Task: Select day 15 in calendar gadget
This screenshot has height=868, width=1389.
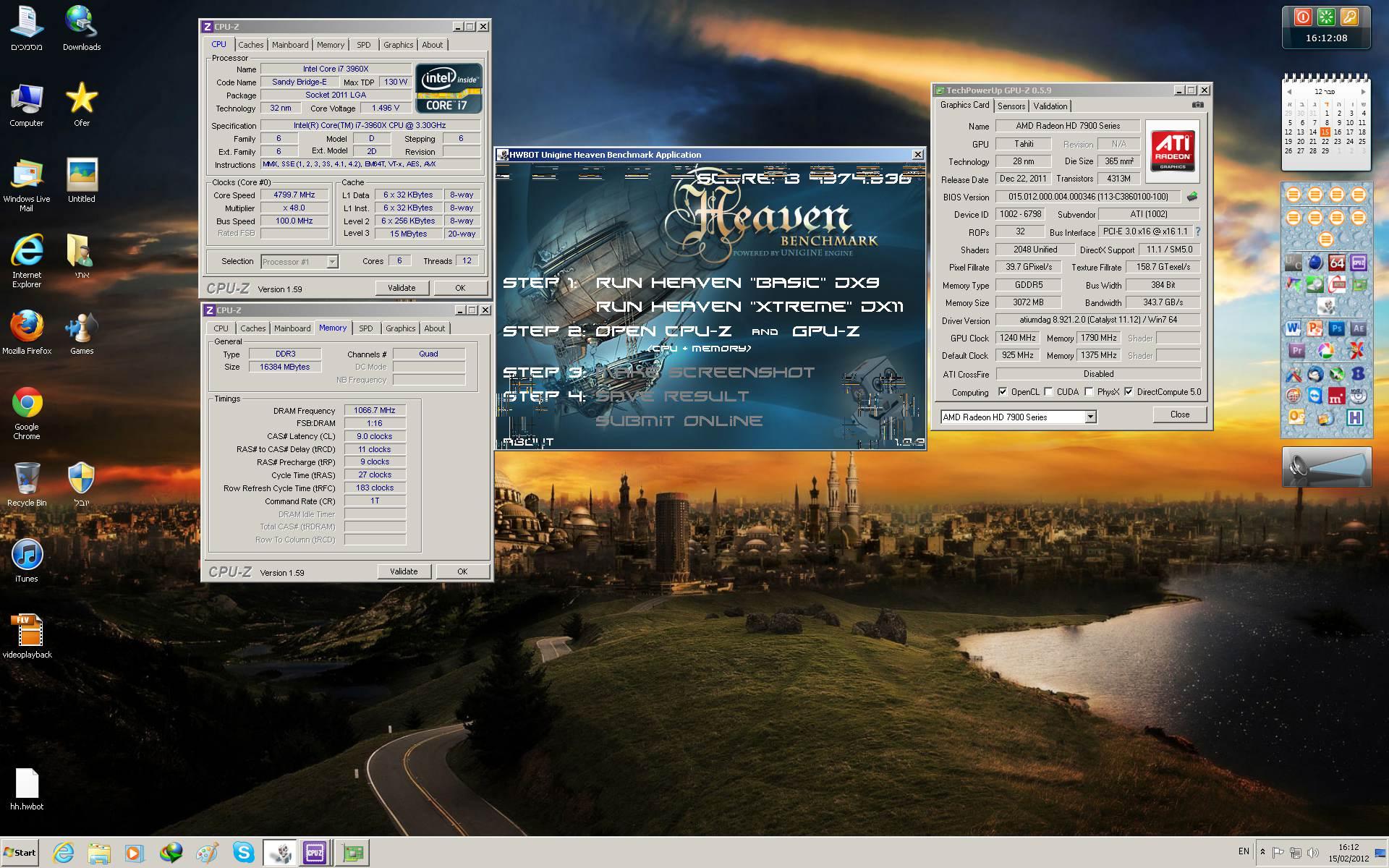Action: click(x=1325, y=132)
